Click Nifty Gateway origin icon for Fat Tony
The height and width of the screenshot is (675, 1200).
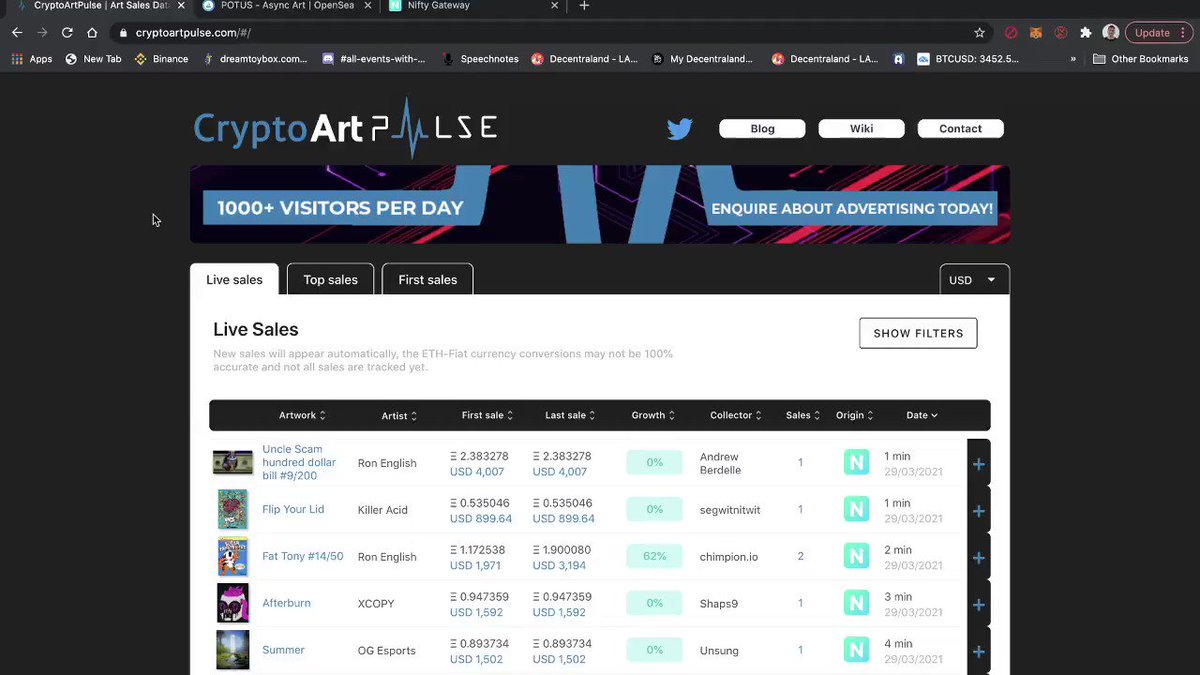tap(856, 557)
